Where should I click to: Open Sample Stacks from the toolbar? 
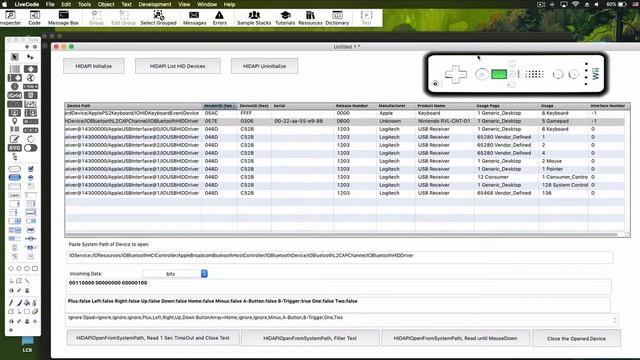tap(254, 18)
